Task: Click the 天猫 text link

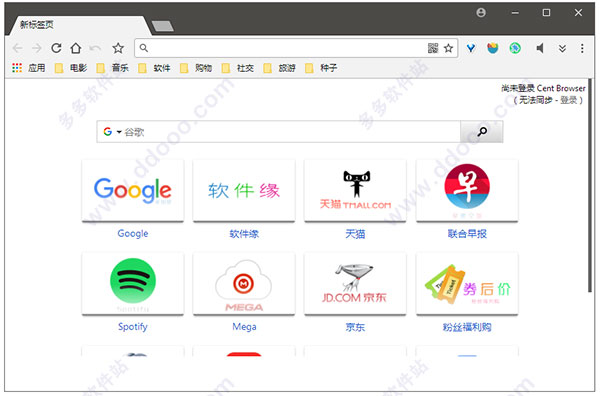Action: click(x=355, y=234)
